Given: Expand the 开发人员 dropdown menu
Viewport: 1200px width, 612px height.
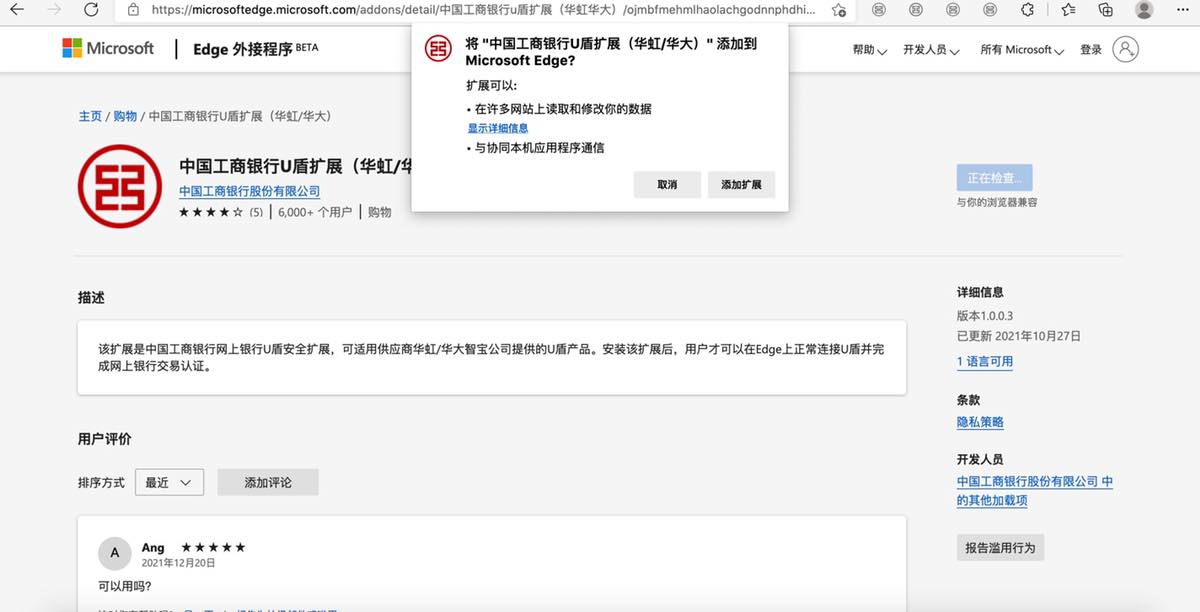Looking at the screenshot, I should (930, 50).
